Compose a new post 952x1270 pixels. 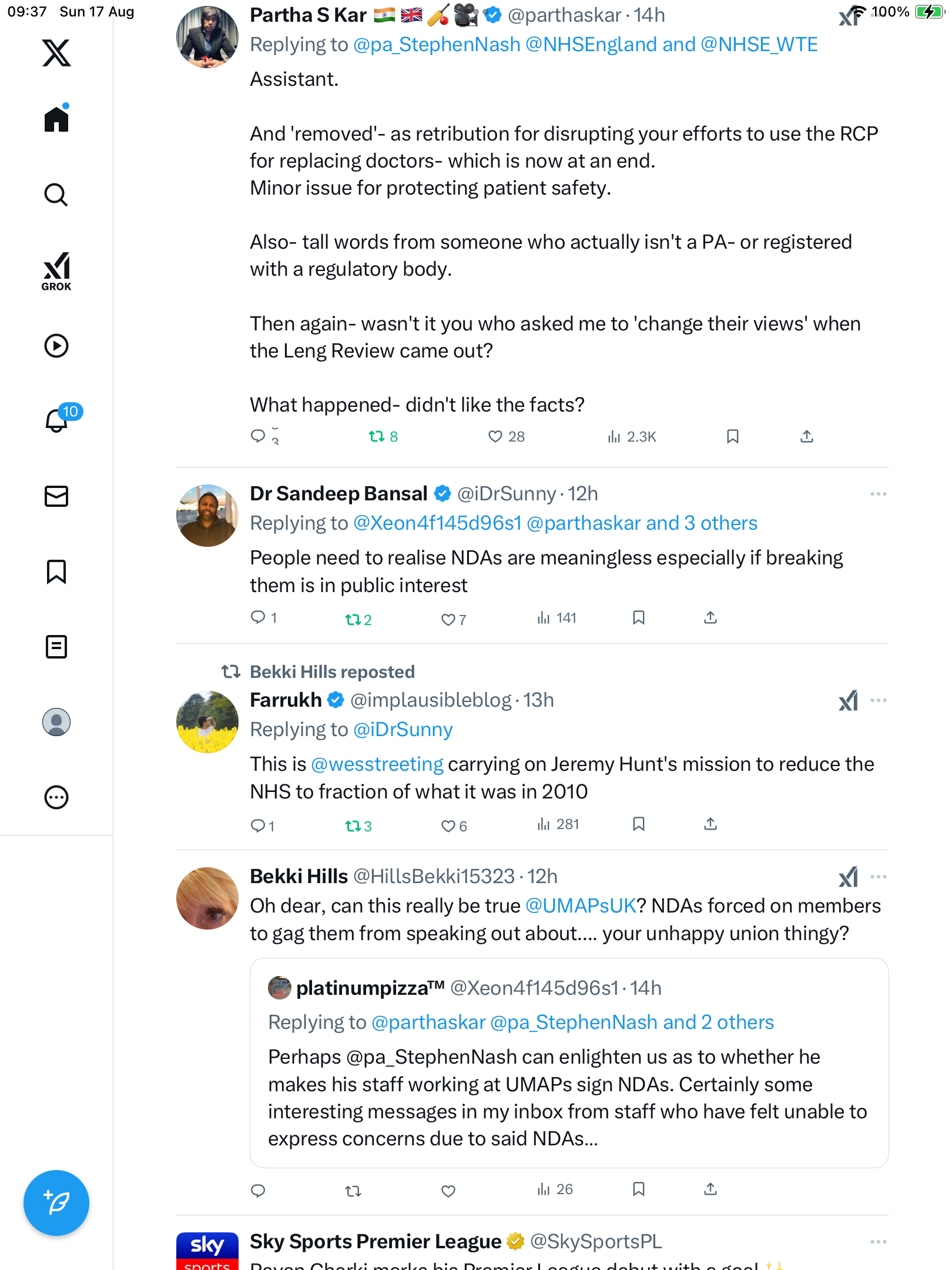click(56, 1203)
